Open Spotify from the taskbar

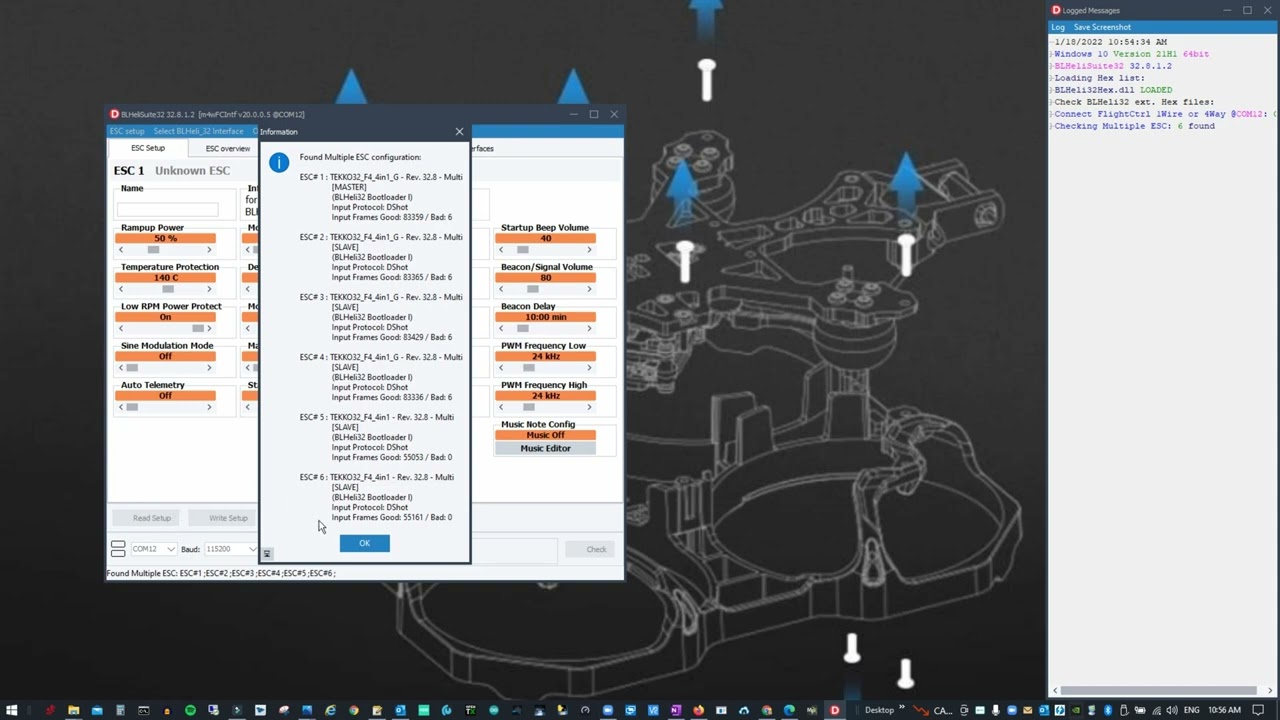click(190, 710)
